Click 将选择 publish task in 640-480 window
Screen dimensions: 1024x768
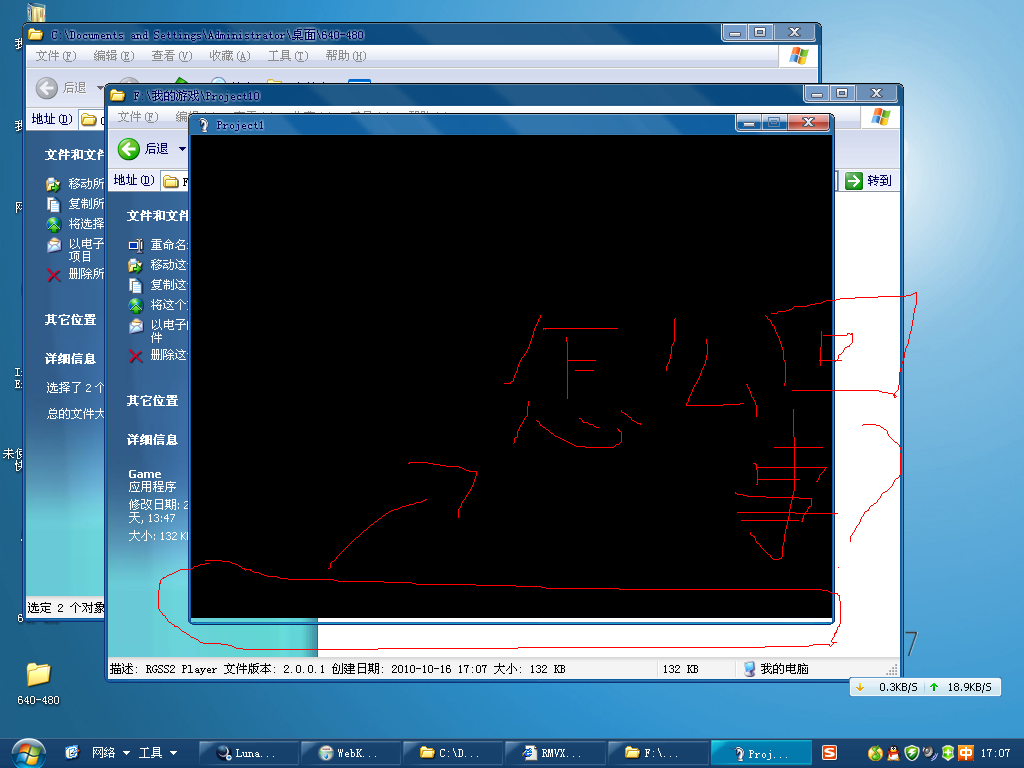pos(75,224)
